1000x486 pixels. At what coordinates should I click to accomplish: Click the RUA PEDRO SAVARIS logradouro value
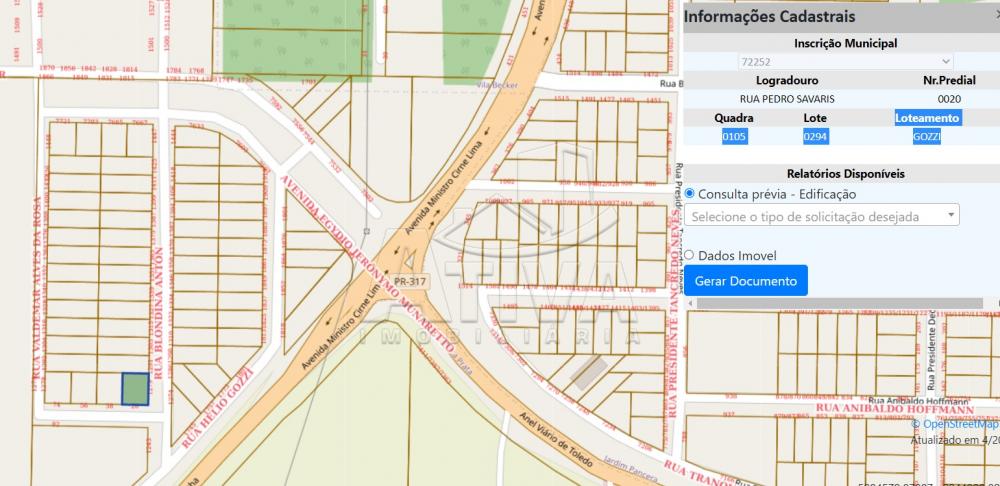pos(787,99)
